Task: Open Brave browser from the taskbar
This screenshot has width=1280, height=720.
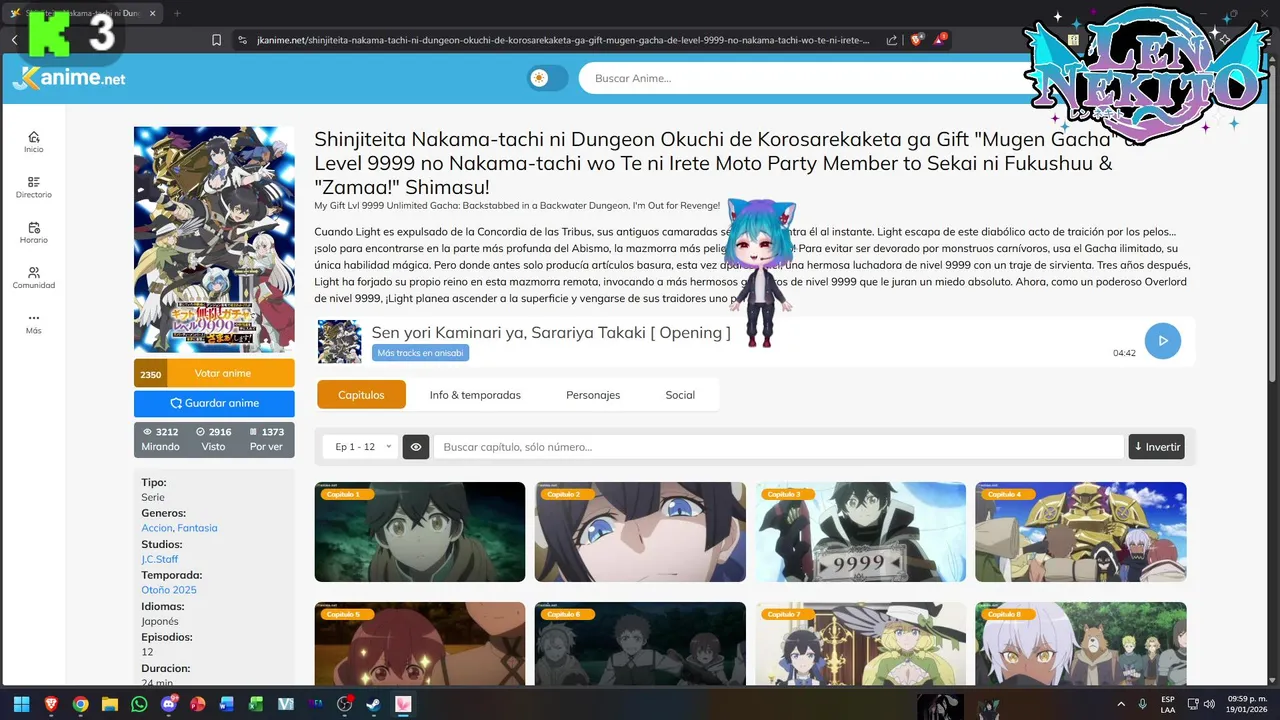Action: [51, 704]
